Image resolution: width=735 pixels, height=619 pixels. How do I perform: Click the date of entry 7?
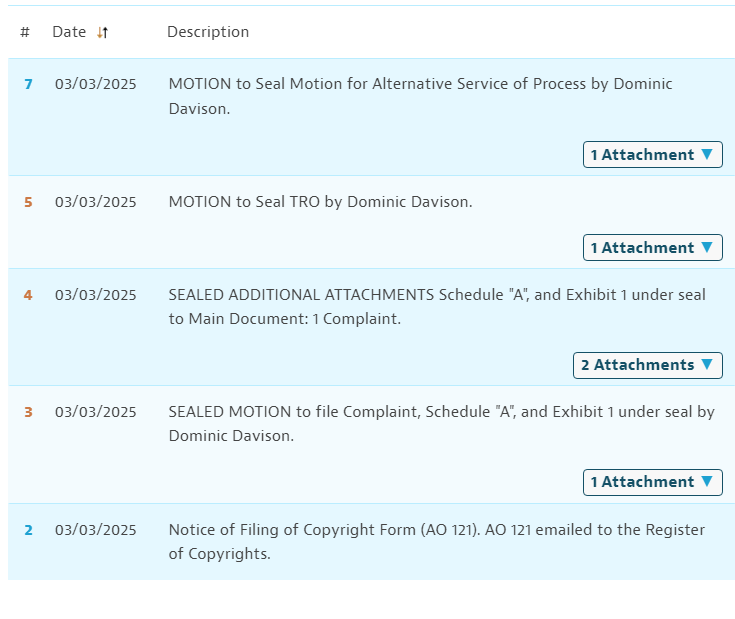point(96,84)
